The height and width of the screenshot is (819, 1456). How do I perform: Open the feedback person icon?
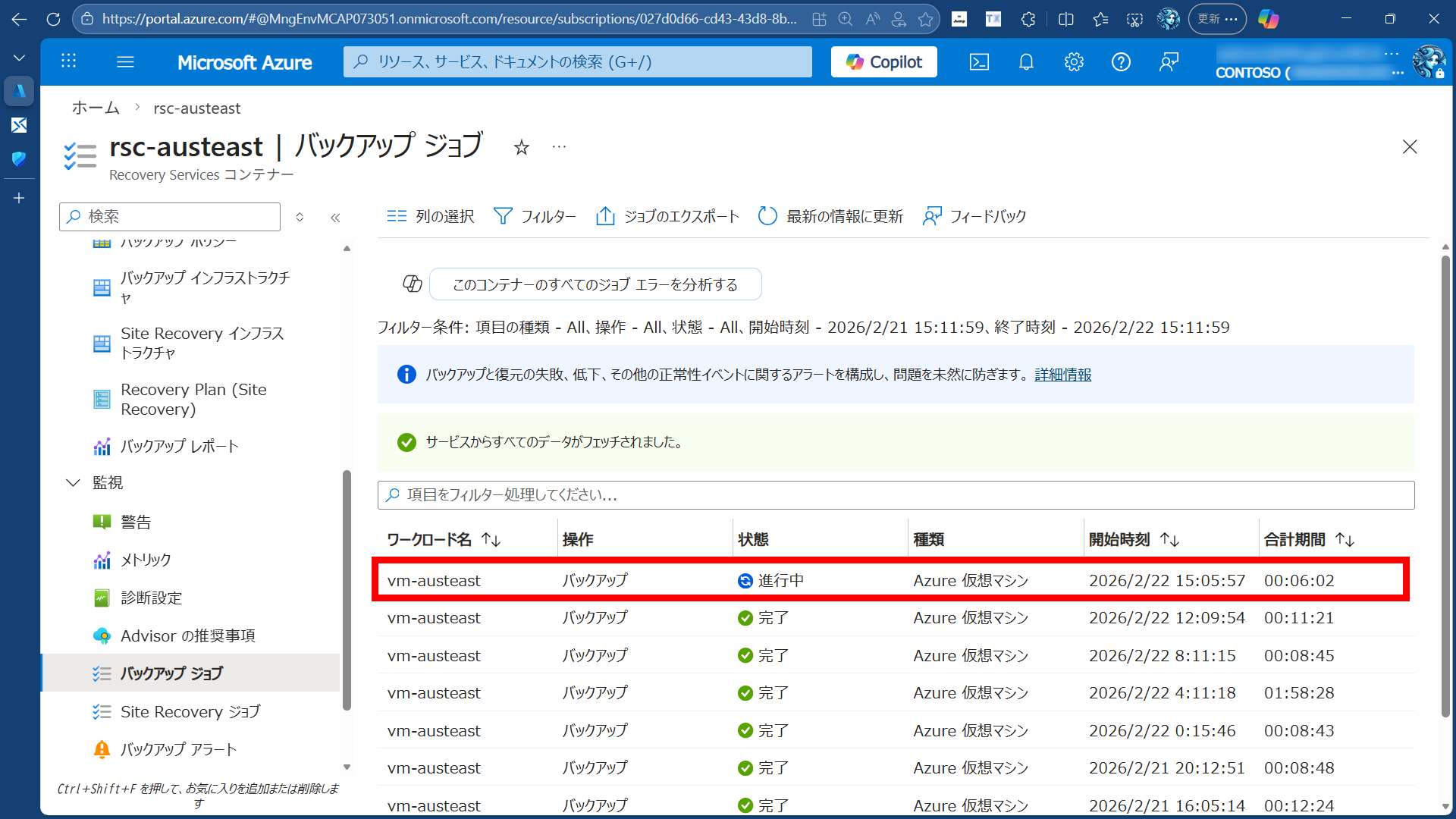click(1169, 61)
